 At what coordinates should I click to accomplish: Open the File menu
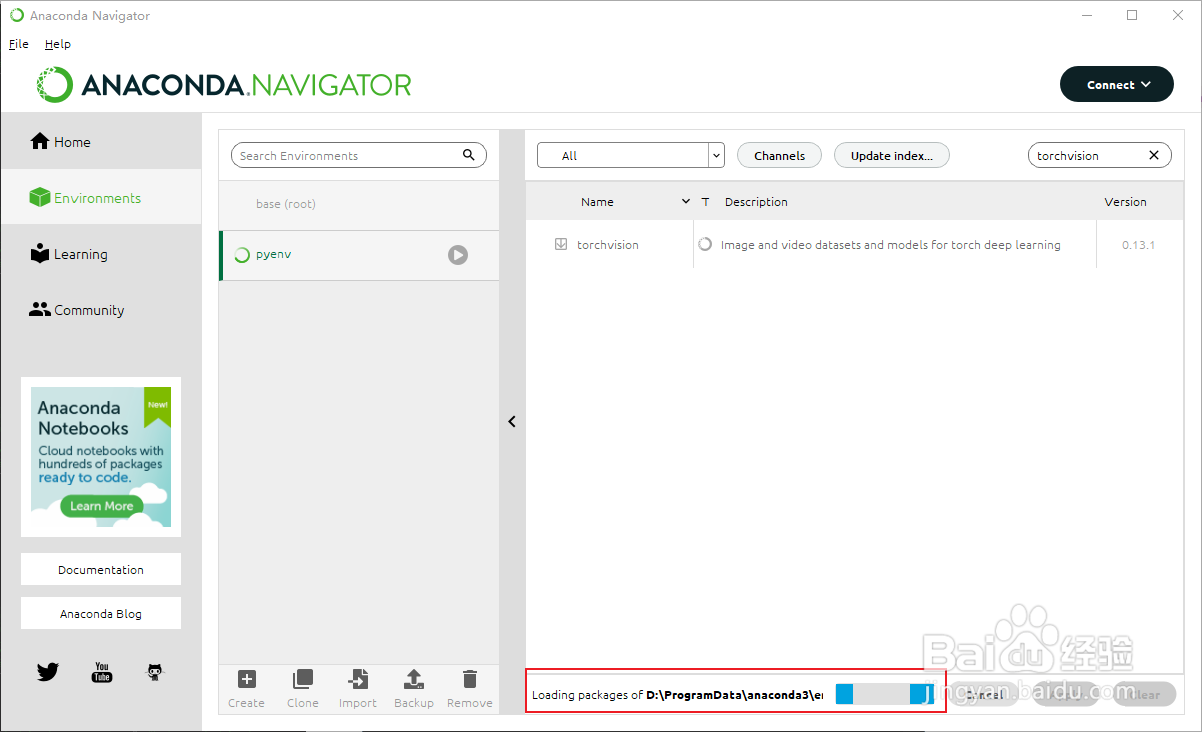[x=18, y=44]
